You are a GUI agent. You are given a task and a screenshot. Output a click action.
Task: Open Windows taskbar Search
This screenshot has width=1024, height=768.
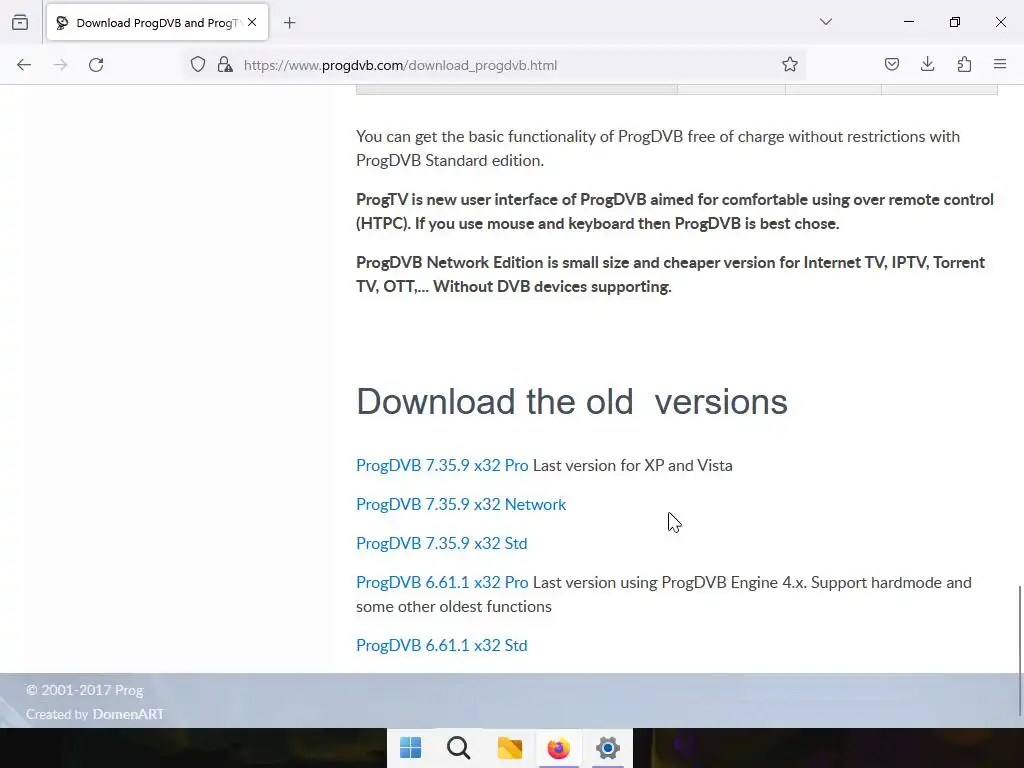pyautogui.click(x=459, y=748)
